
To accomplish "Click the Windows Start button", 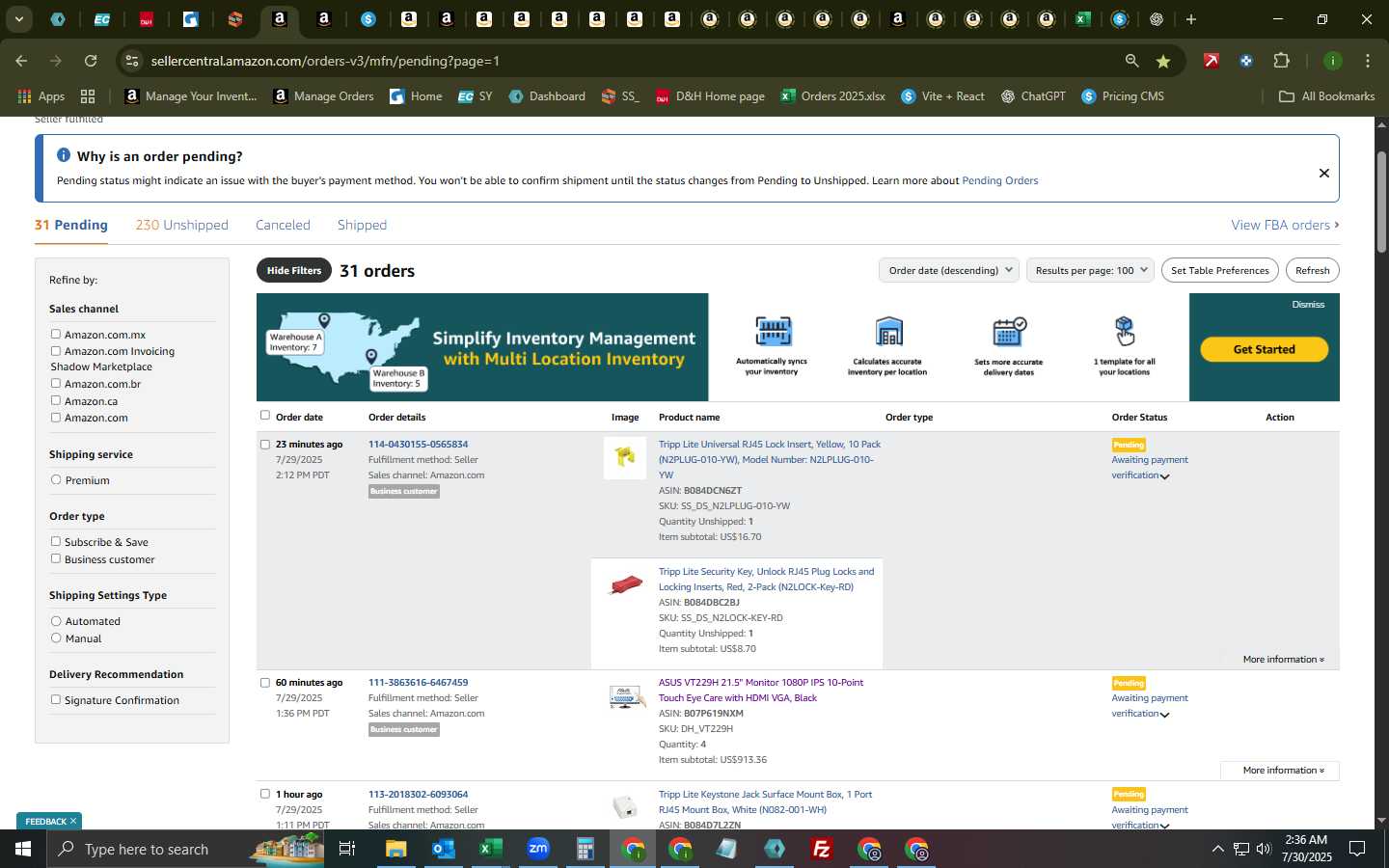I will (22, 849).
